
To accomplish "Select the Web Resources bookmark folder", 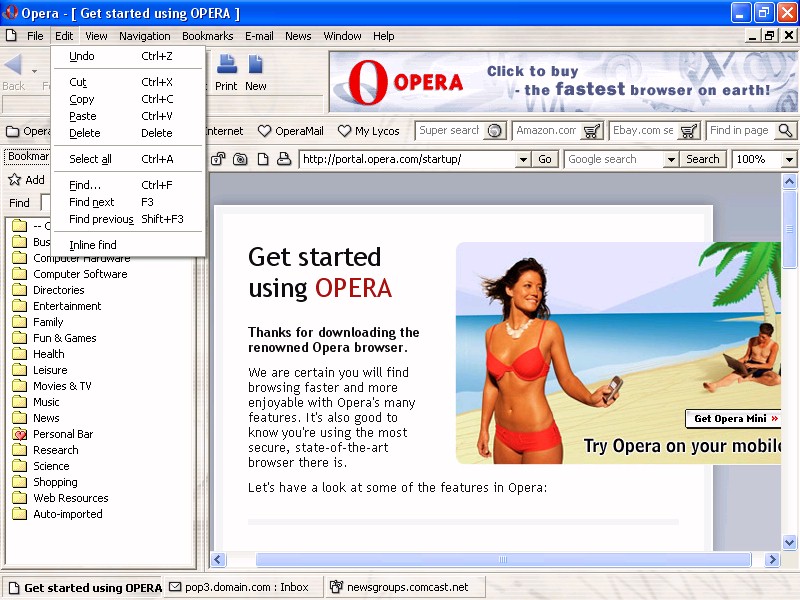I will pos(70,498).
